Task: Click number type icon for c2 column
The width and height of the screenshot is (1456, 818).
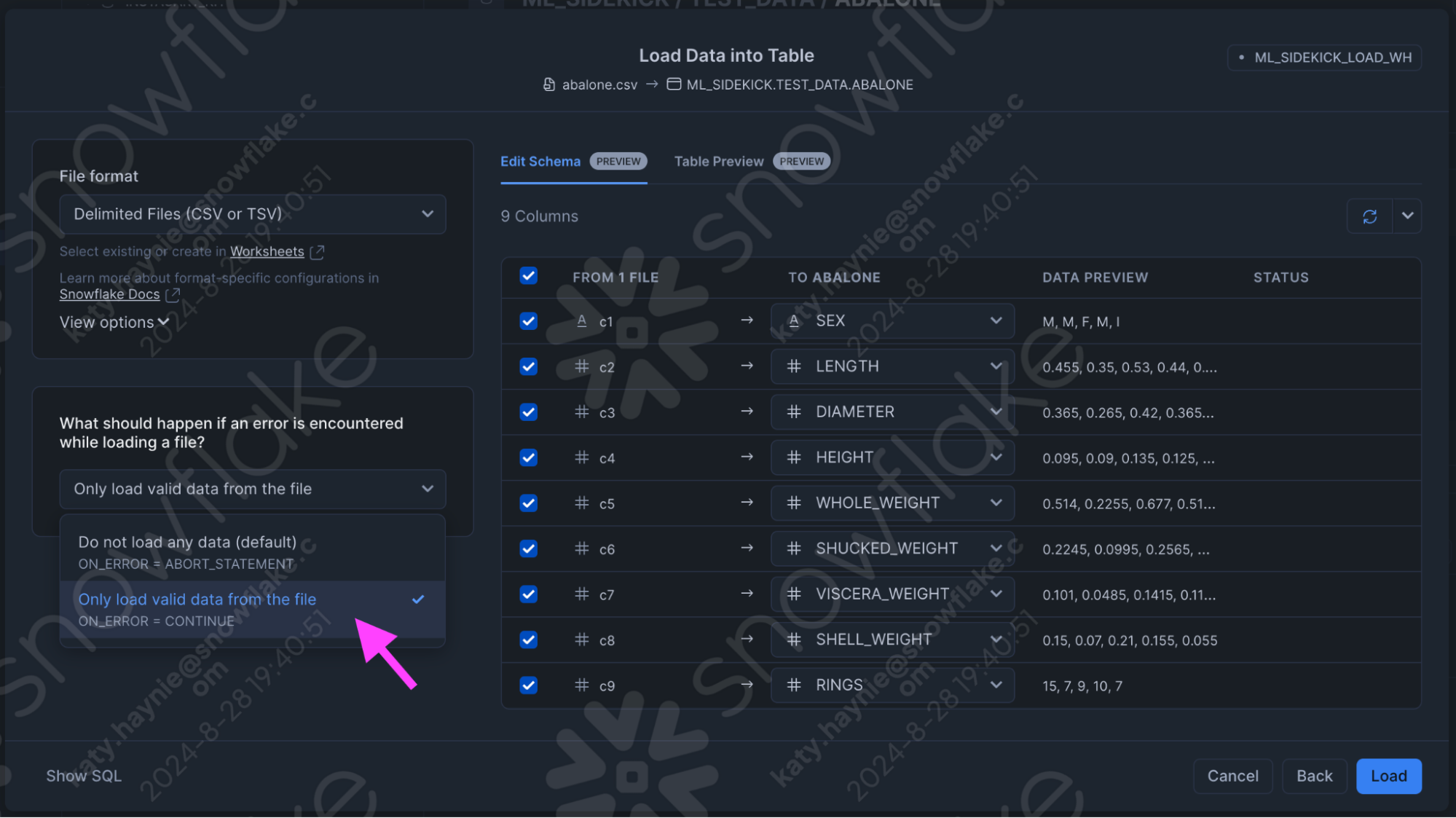Action: point(581,366)
